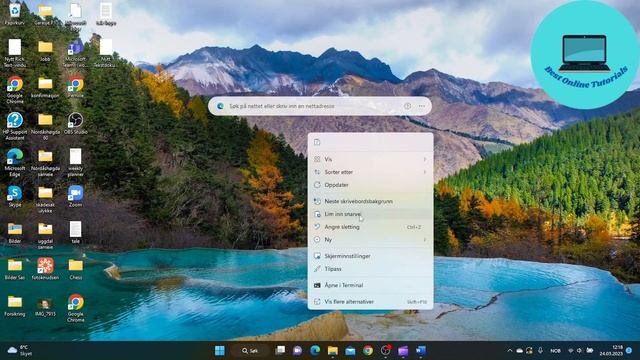The height and width of the screenshot is (360, 640).
Task: Select the fotoknudsen shortcut icon
Action: [45, 269]
